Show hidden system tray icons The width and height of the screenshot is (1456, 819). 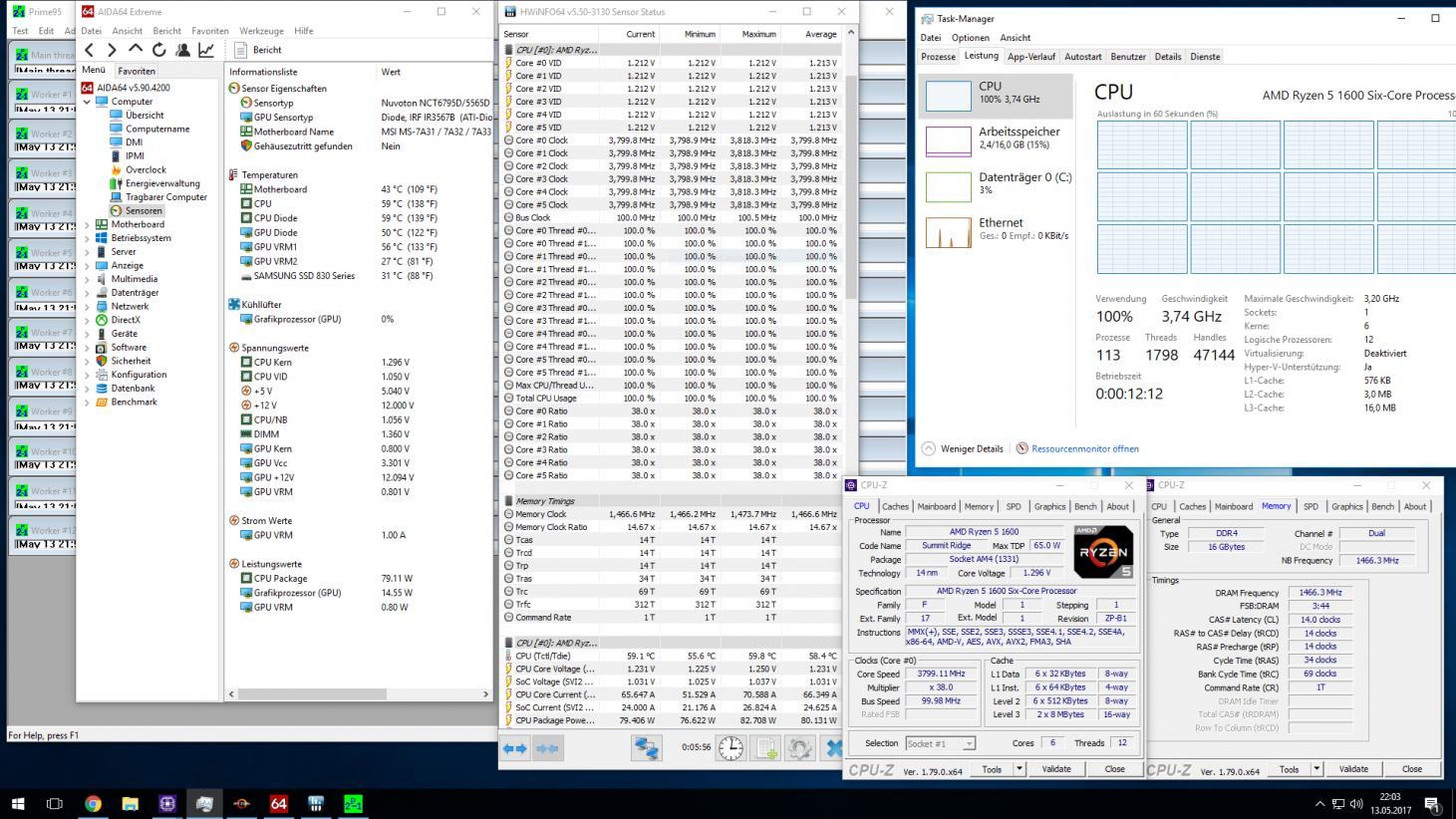(1320, 804)
